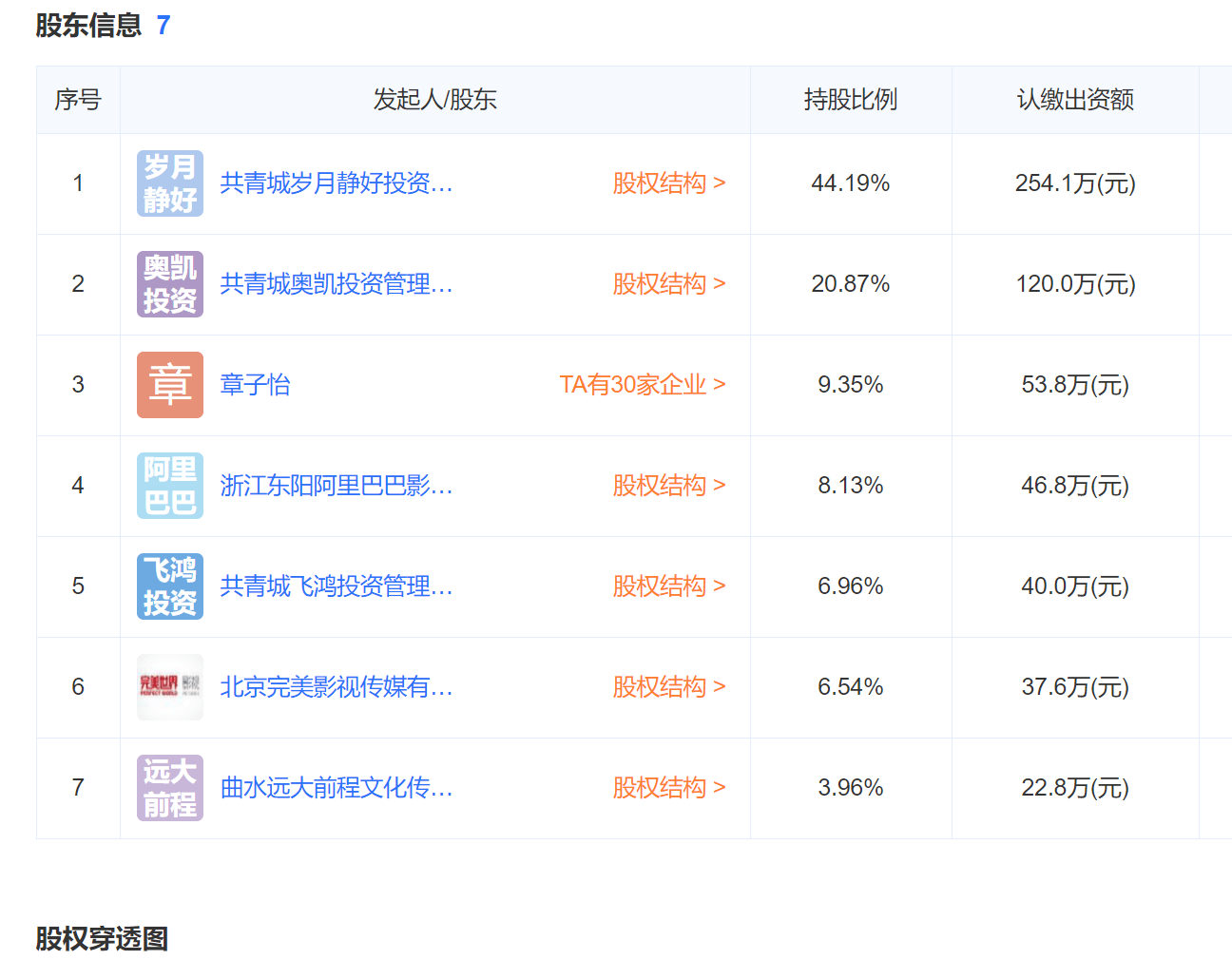
Task: Click the 完美世界 company logo thumbnail
Action: [x=170, y=687]
